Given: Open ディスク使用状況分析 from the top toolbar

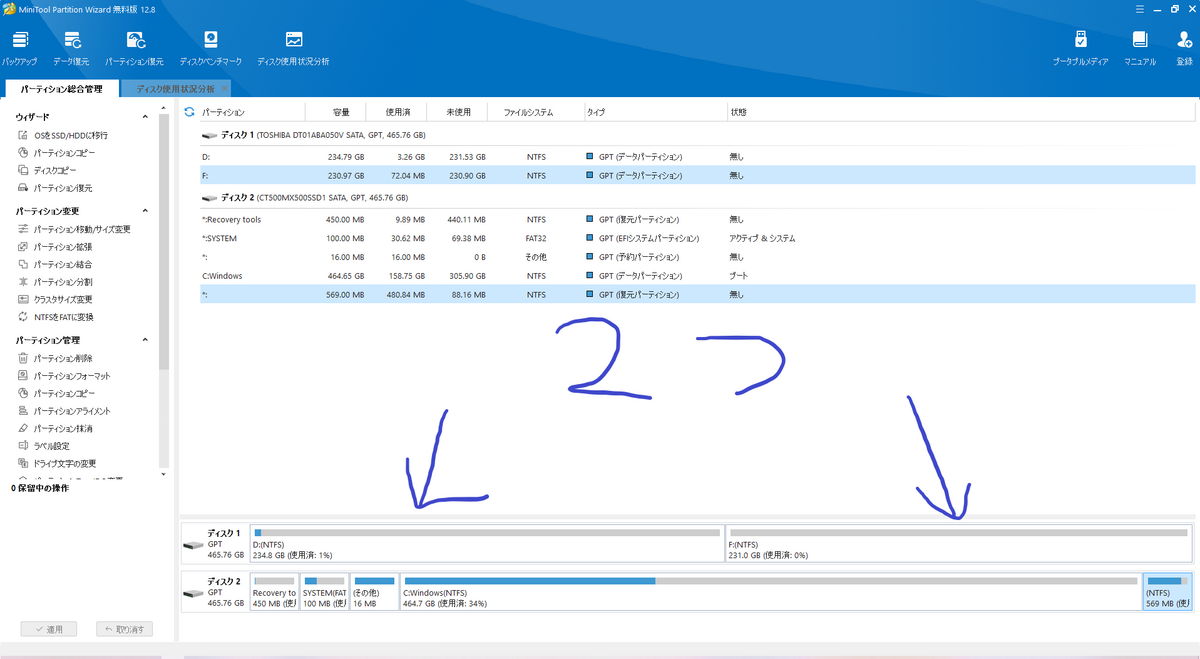Looking at the screenshot, I should pos(293,49).
